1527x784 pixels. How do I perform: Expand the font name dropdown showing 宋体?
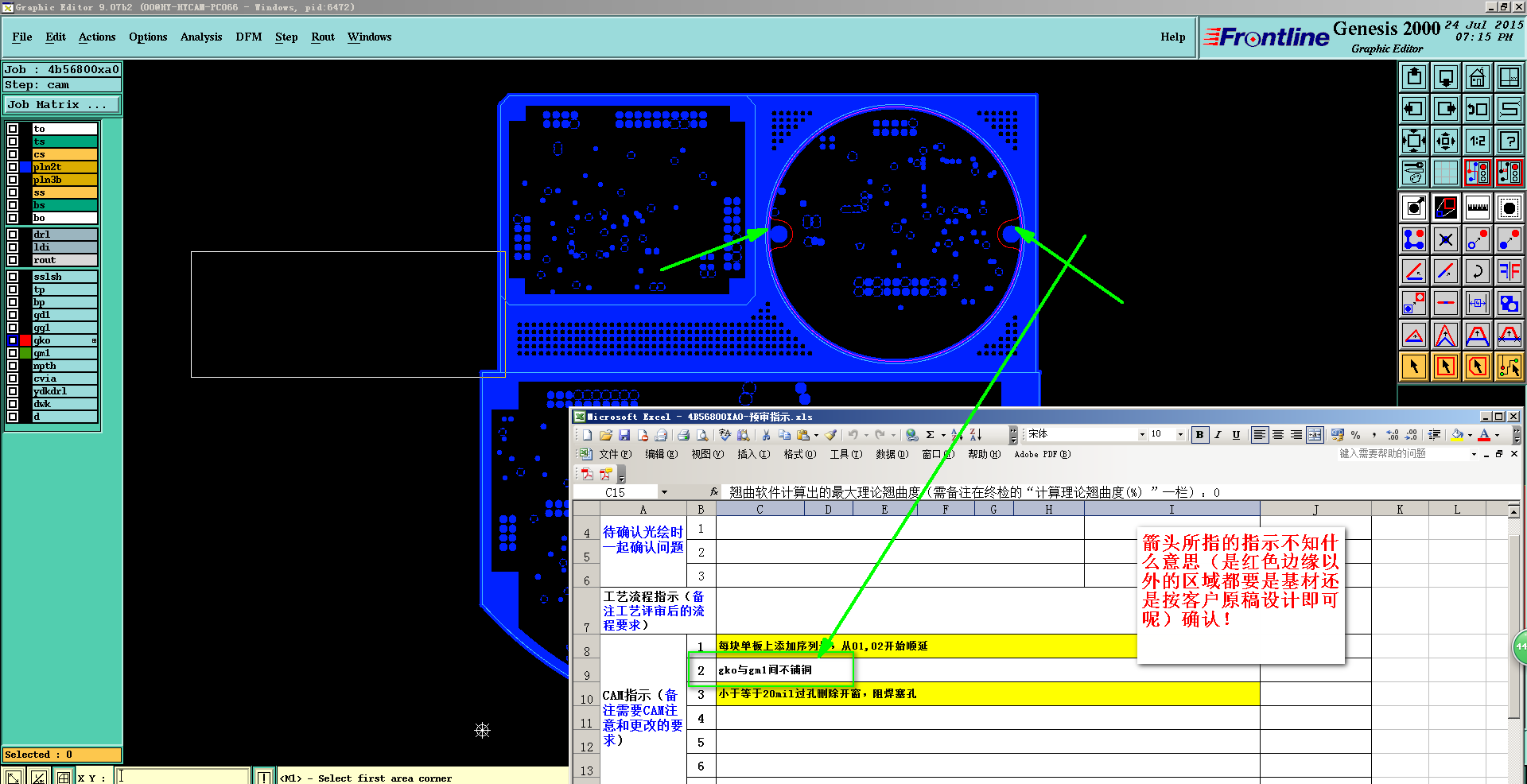click(1142, 435)
